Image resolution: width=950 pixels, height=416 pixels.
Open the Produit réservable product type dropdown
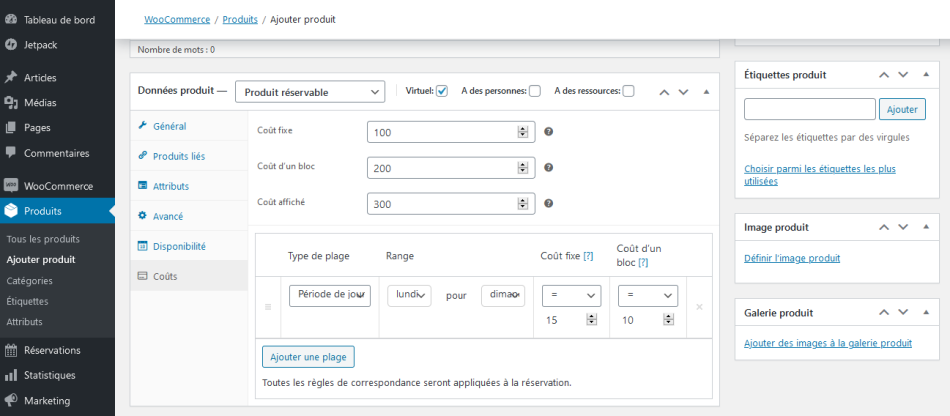tap(310, 92)
